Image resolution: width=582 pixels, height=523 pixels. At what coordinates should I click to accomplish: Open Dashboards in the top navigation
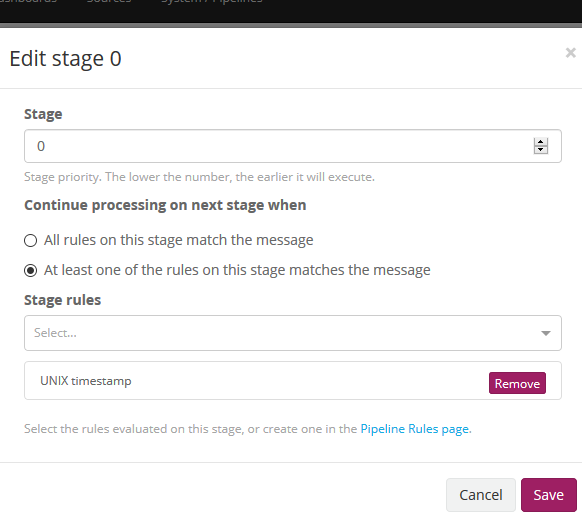coord(28,2)
